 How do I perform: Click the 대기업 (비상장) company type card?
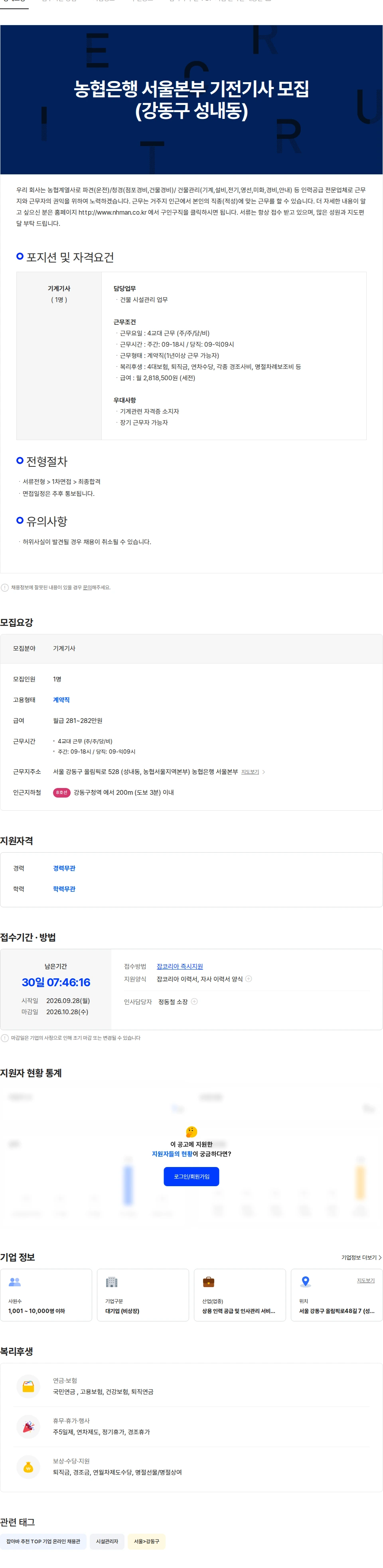point(143,1295)
